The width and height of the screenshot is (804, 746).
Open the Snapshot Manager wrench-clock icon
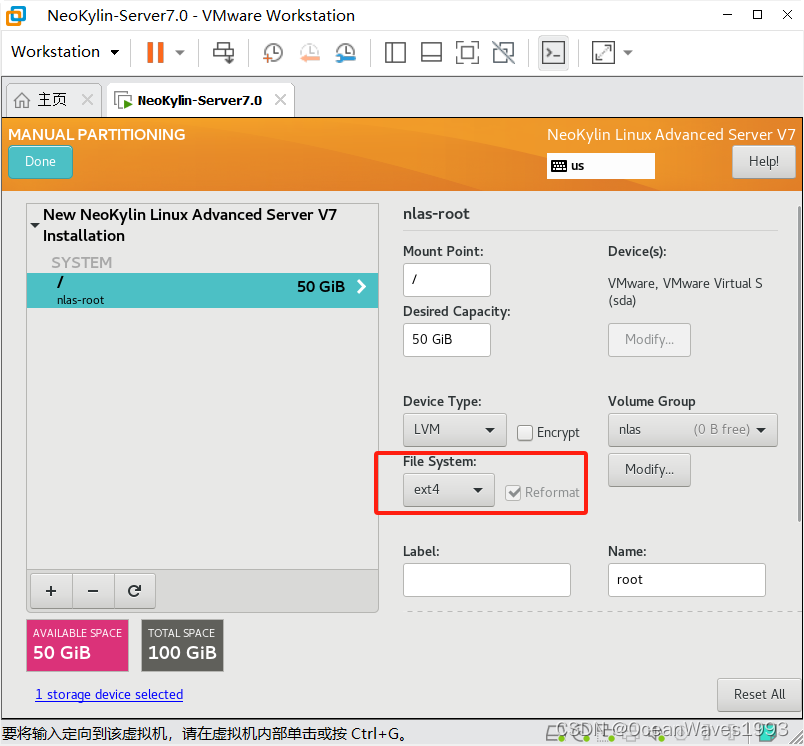pyautogui.click(x=346, y=52)
